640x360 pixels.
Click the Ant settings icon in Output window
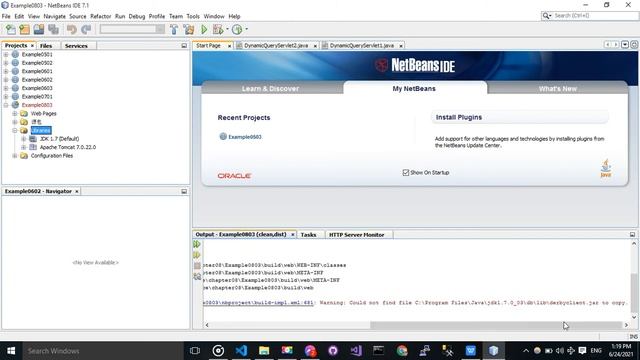point(197,276)
